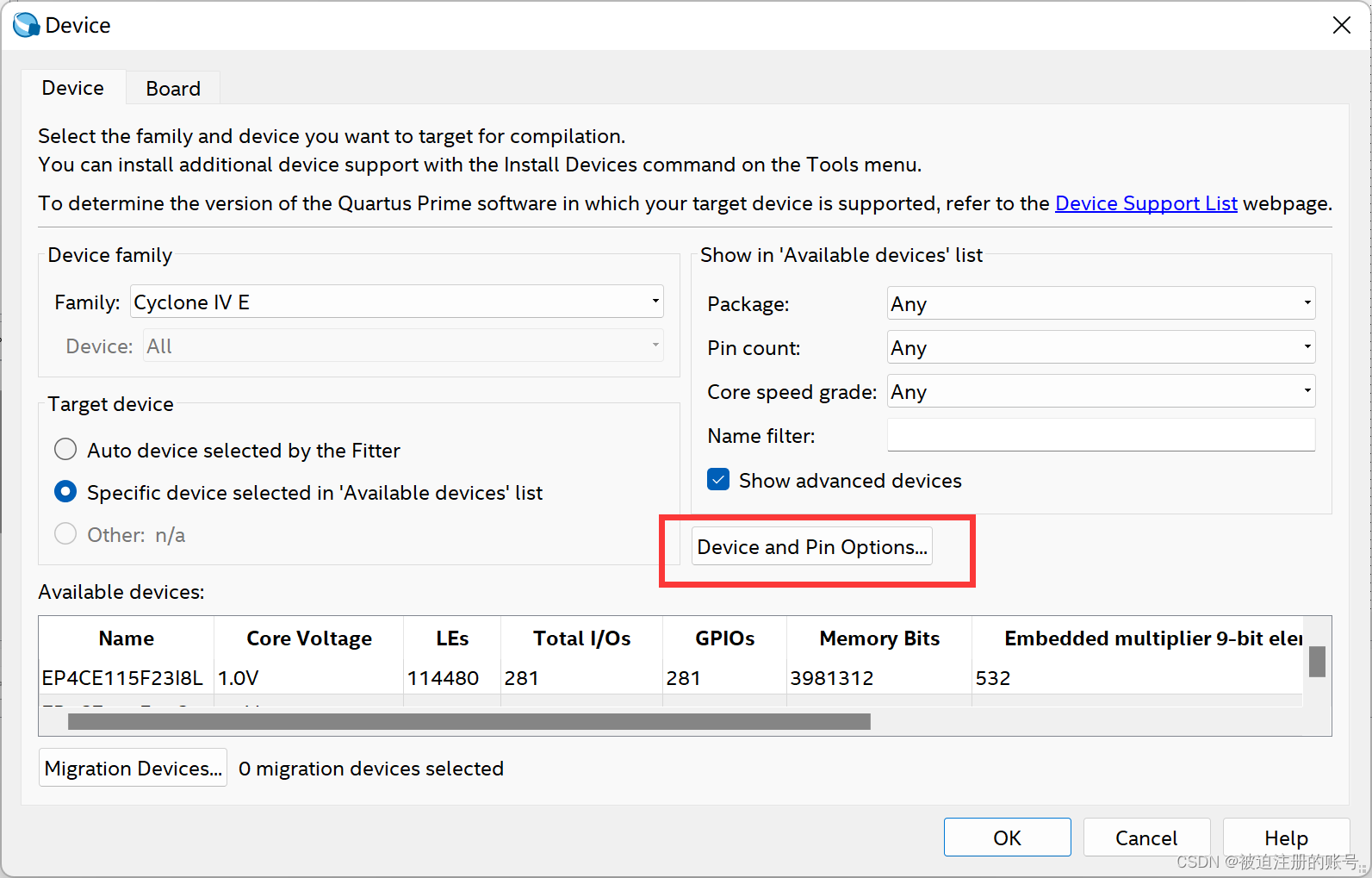Image resolution: width=1372 pixels, height=878 pixels.
Task: Switch to the Board tab
Action: pos(173,89)
